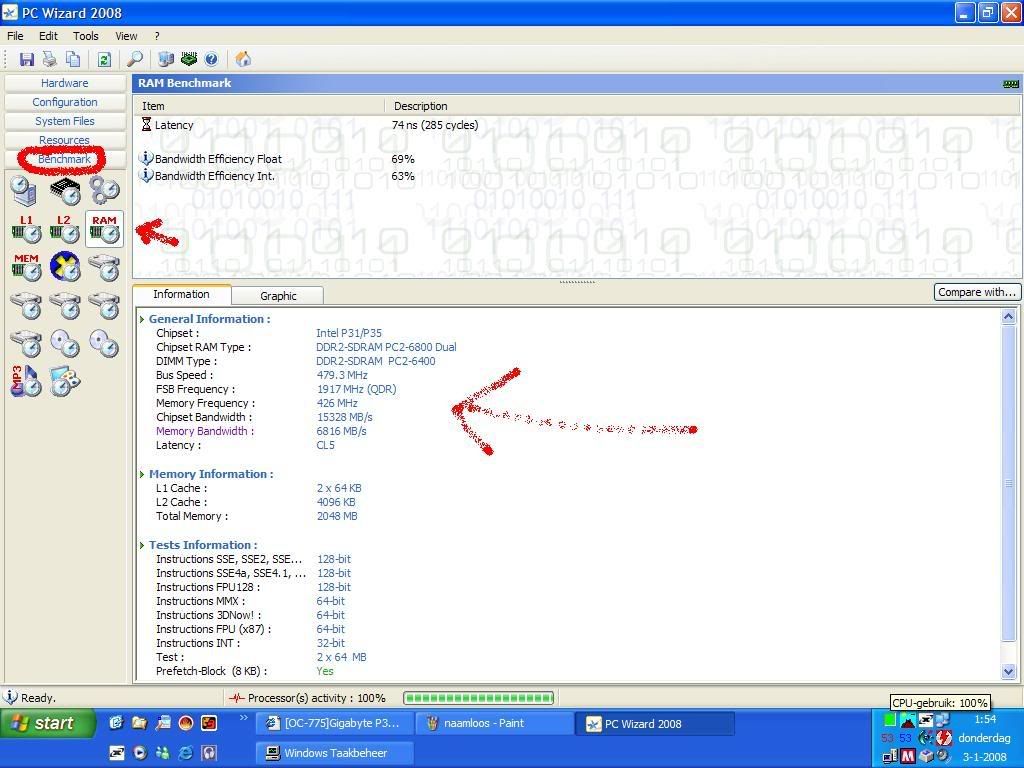This screenshot has width=1024, height=768.
Task: Click the FSB Frequency value 1917 MHz (QDR)
Action: coord(357,389)
